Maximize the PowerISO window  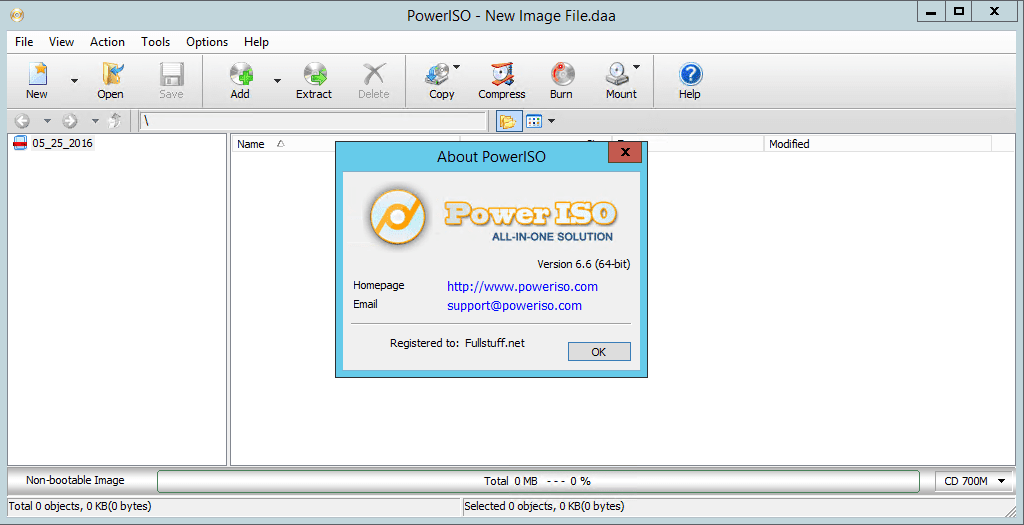pyautogui.click(x=959, y=12)
